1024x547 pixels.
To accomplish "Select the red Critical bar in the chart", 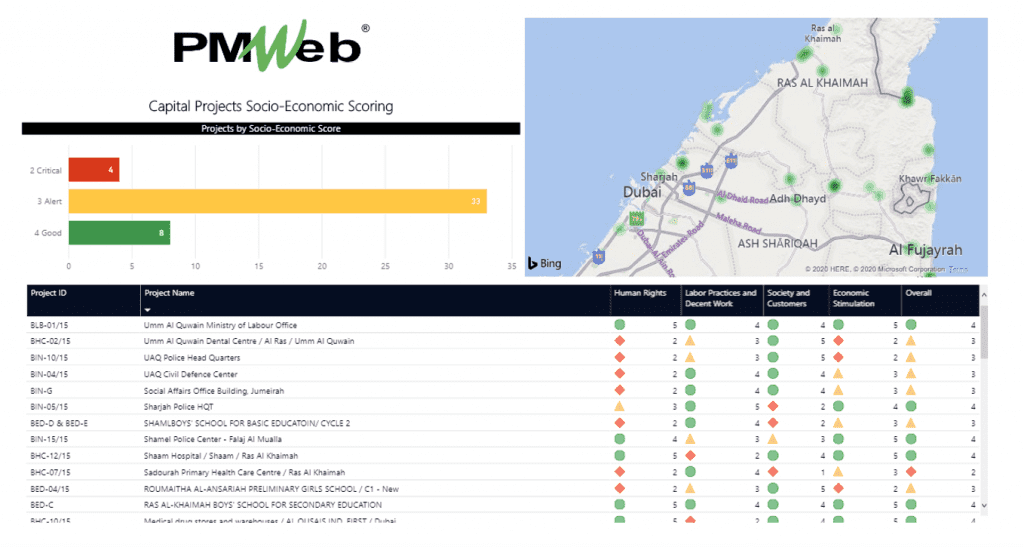I will (93, 170).
